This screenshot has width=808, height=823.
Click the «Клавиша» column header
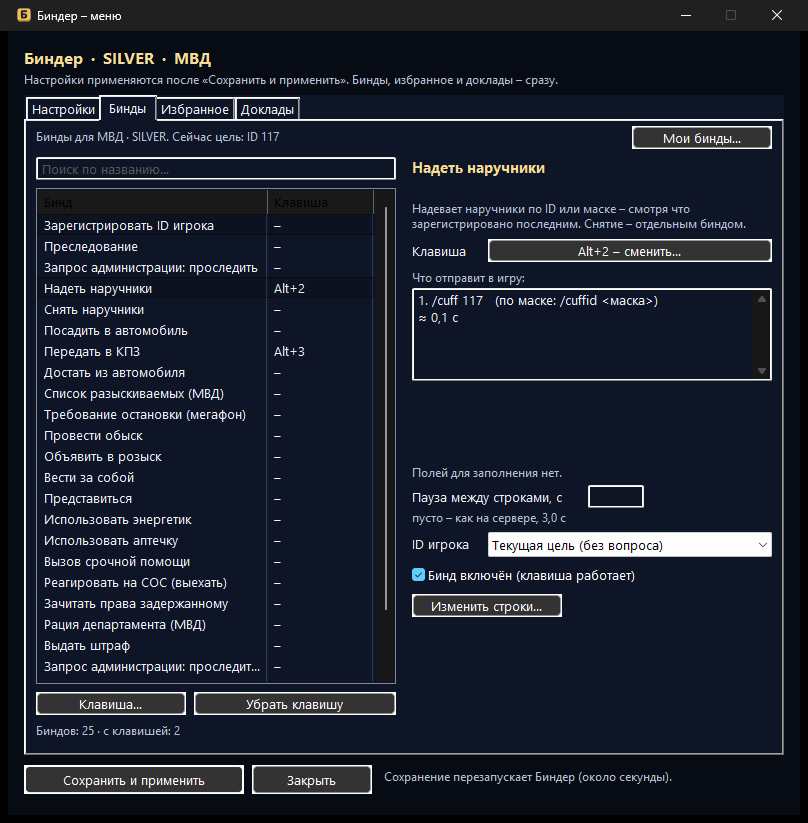pyautogui.click(x=320, y=203)
